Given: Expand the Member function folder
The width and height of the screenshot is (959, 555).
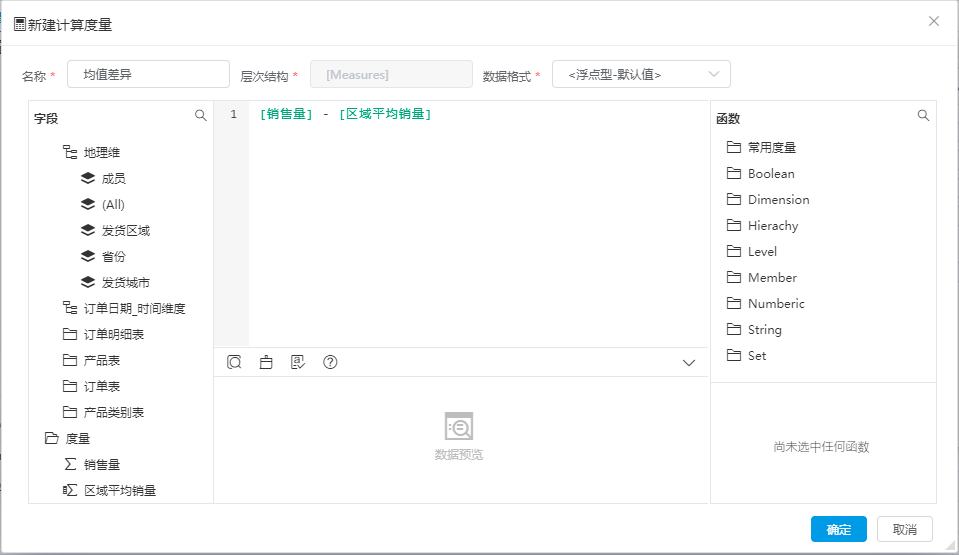Looking at the screenshot, I should coord(762,277).
